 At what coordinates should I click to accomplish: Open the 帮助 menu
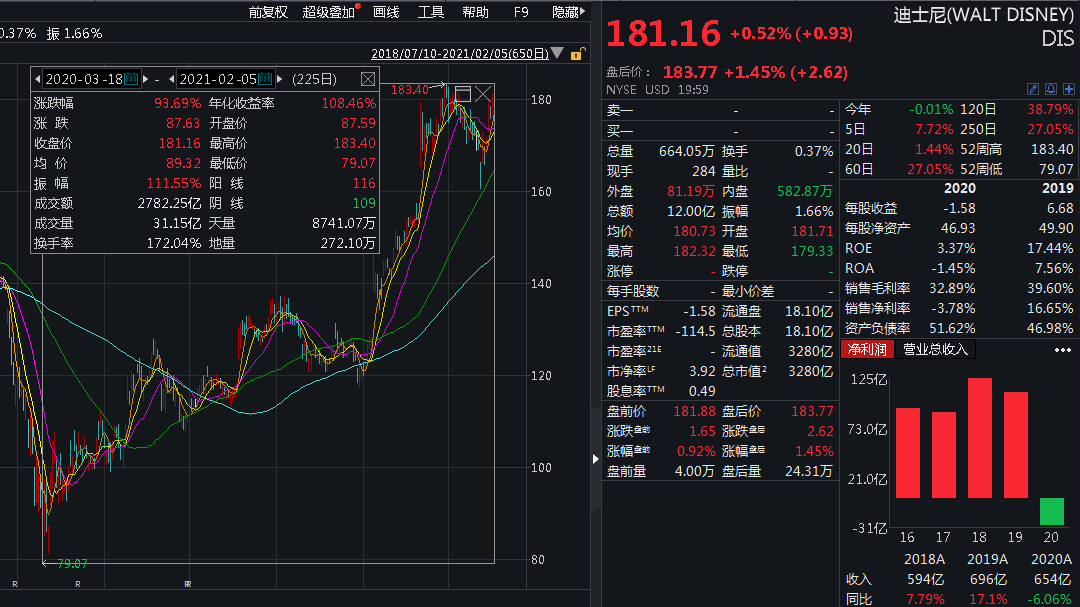475,12
